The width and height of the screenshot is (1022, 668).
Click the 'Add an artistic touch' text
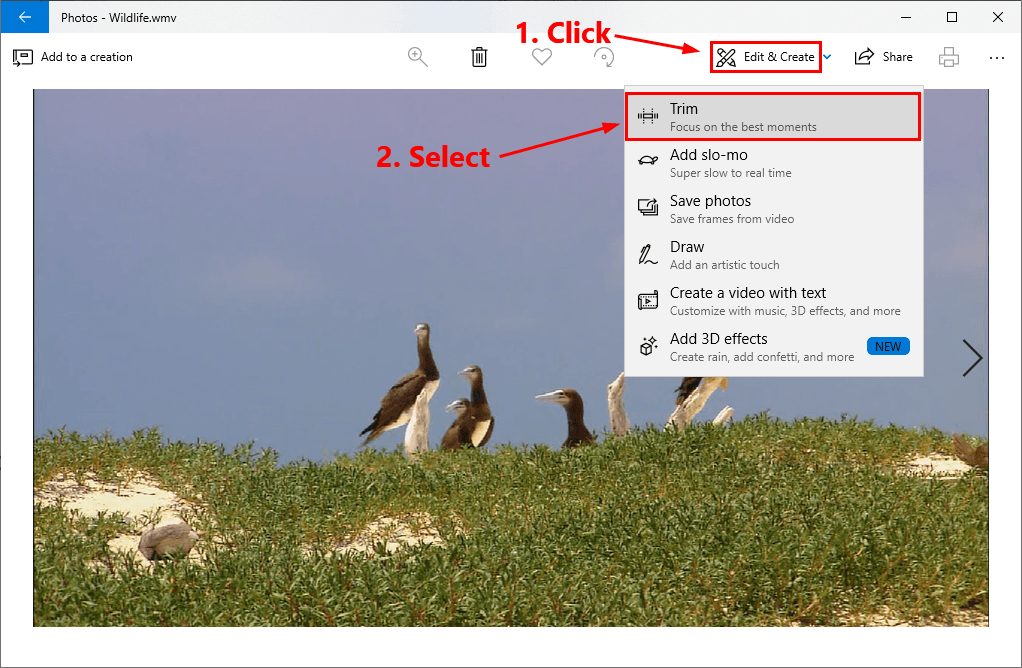(725, 265)
